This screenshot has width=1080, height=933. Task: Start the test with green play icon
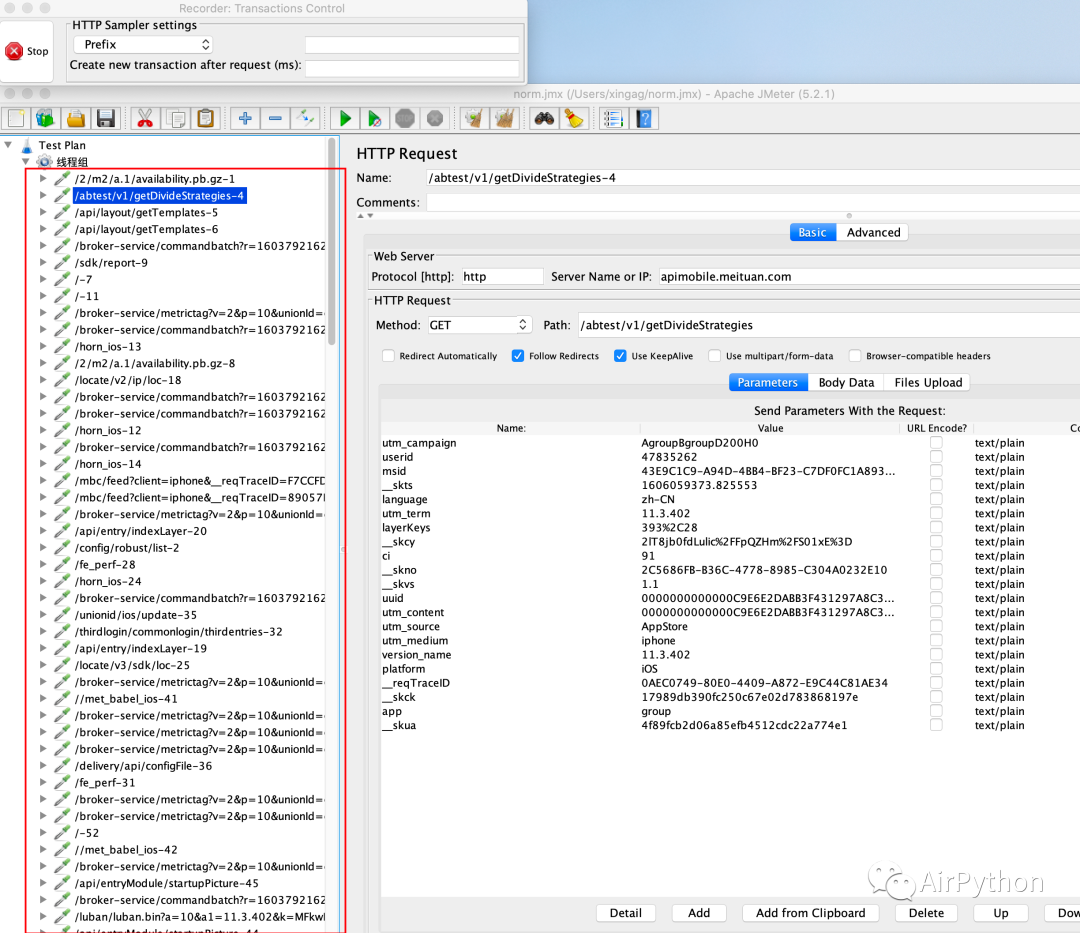point(345,118)
